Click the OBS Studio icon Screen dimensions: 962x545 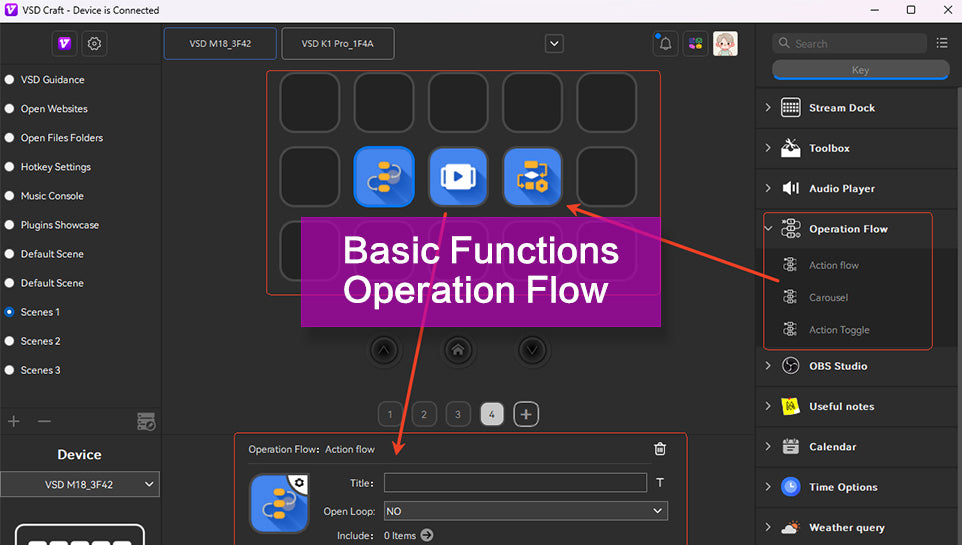pyautogui.click(x=790, y=366)
